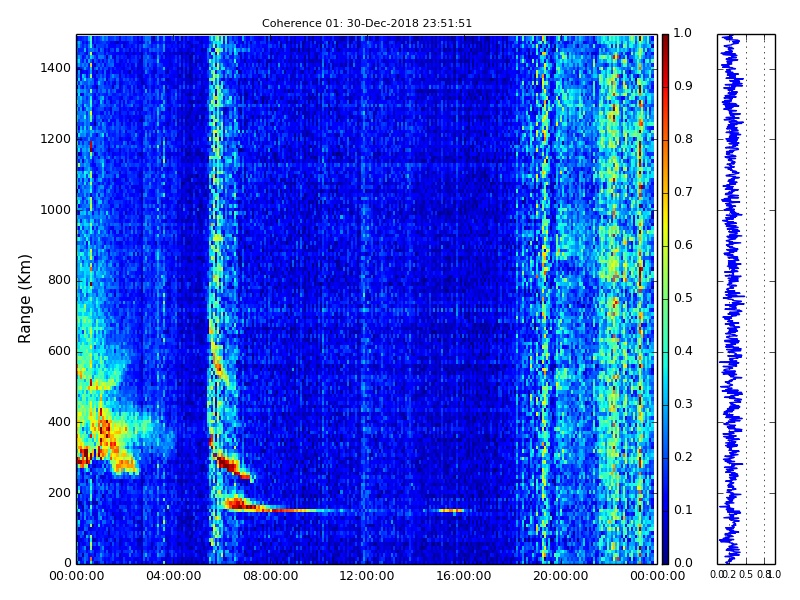Click the 800 range tick label
Image resolution: width=800 pixels, height=600 pixels.
click(x=59, y=280)
